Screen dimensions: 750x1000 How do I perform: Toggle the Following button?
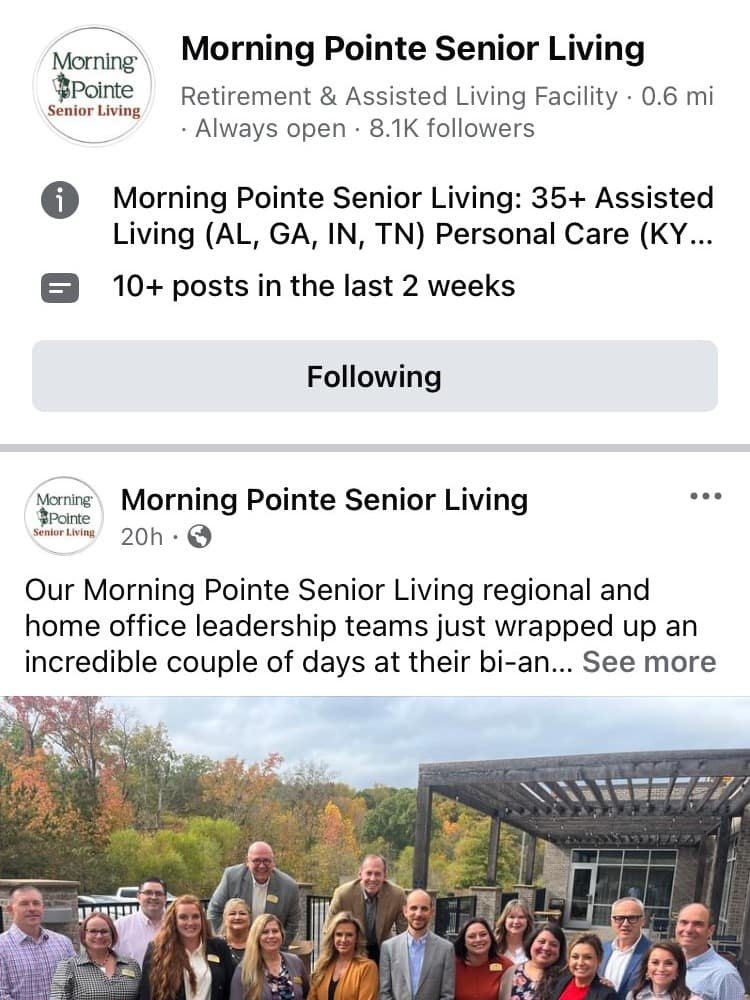coord(374,376)
